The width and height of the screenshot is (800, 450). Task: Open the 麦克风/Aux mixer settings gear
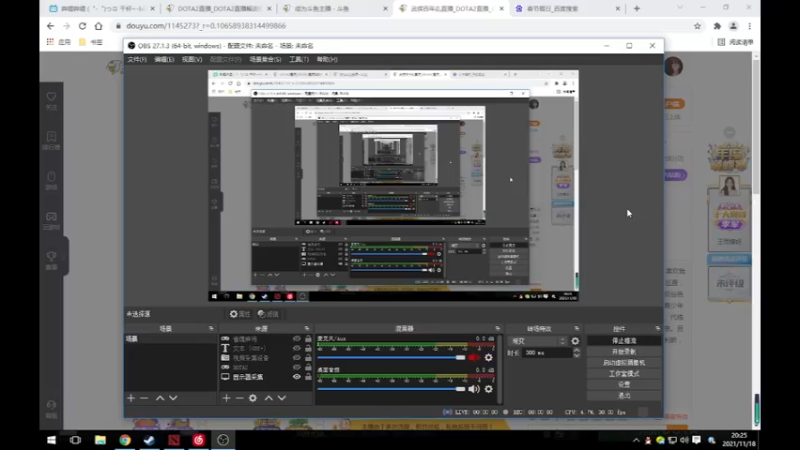pyautogui.click(x=489, y=358)
